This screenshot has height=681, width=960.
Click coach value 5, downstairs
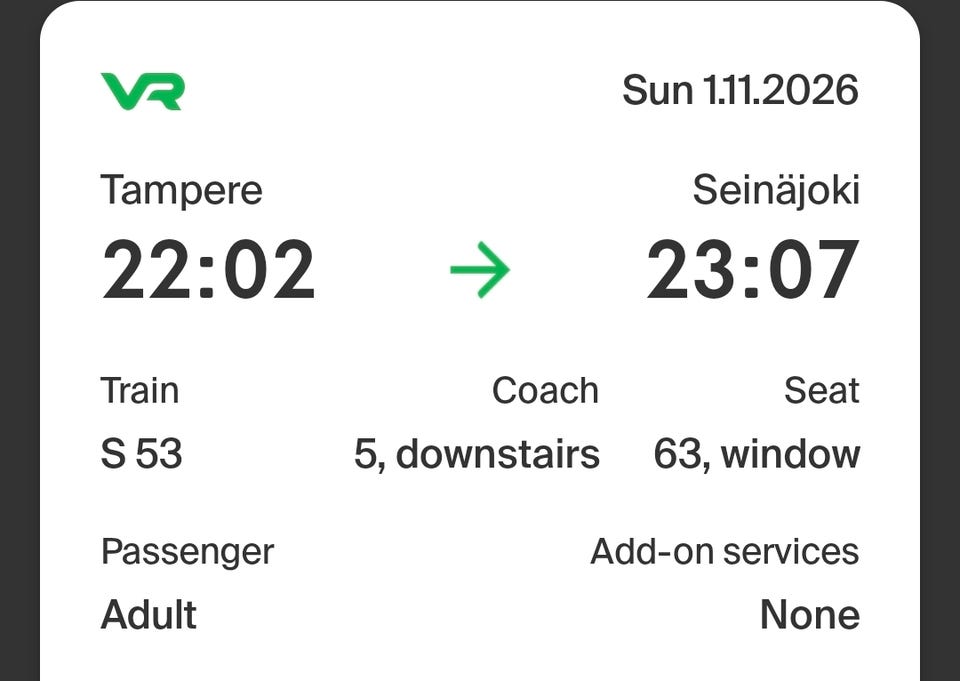point(477,454)
